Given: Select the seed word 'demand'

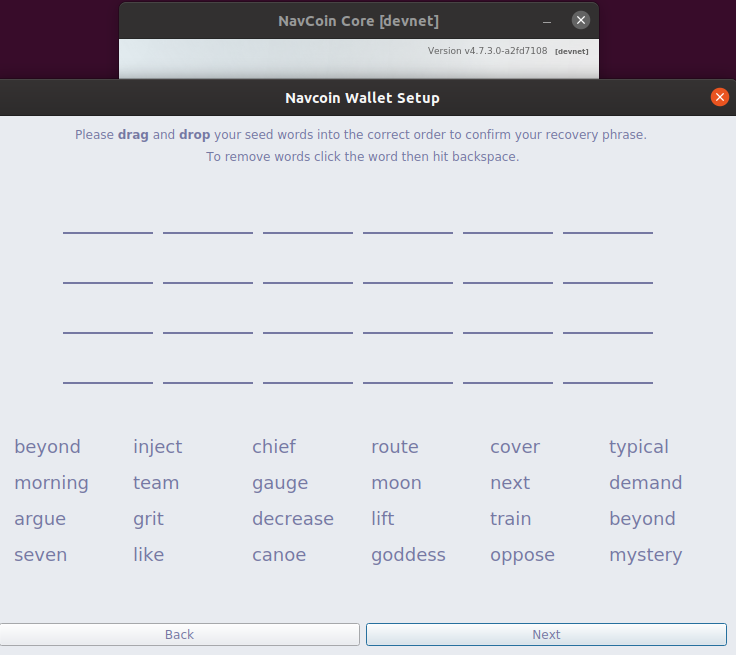Looking at the screenshot, I should 646,483.
